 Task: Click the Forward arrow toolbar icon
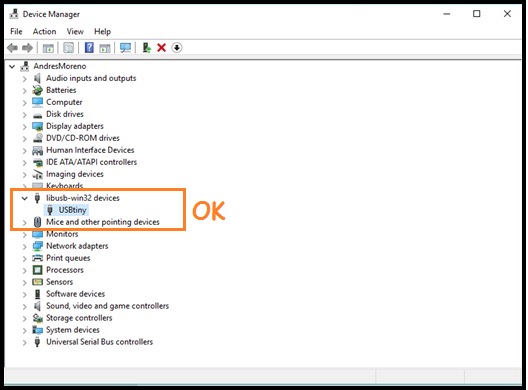point(27,48)
